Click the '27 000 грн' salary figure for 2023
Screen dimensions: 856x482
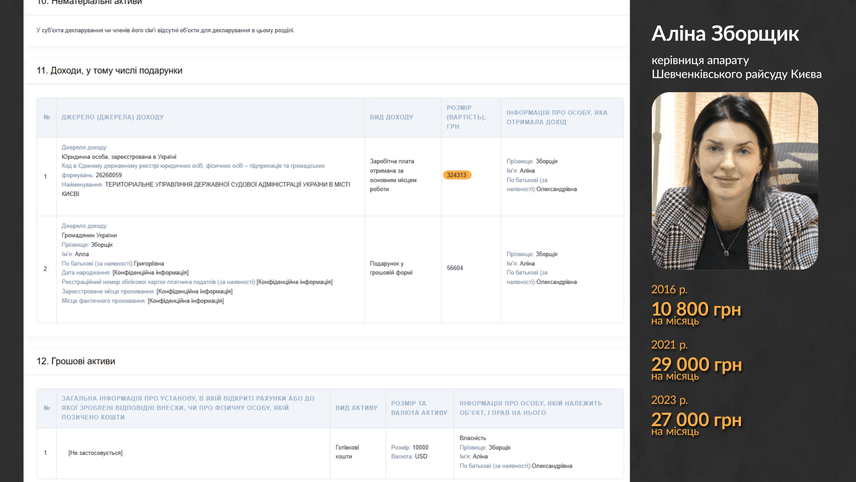pos(696,419)
